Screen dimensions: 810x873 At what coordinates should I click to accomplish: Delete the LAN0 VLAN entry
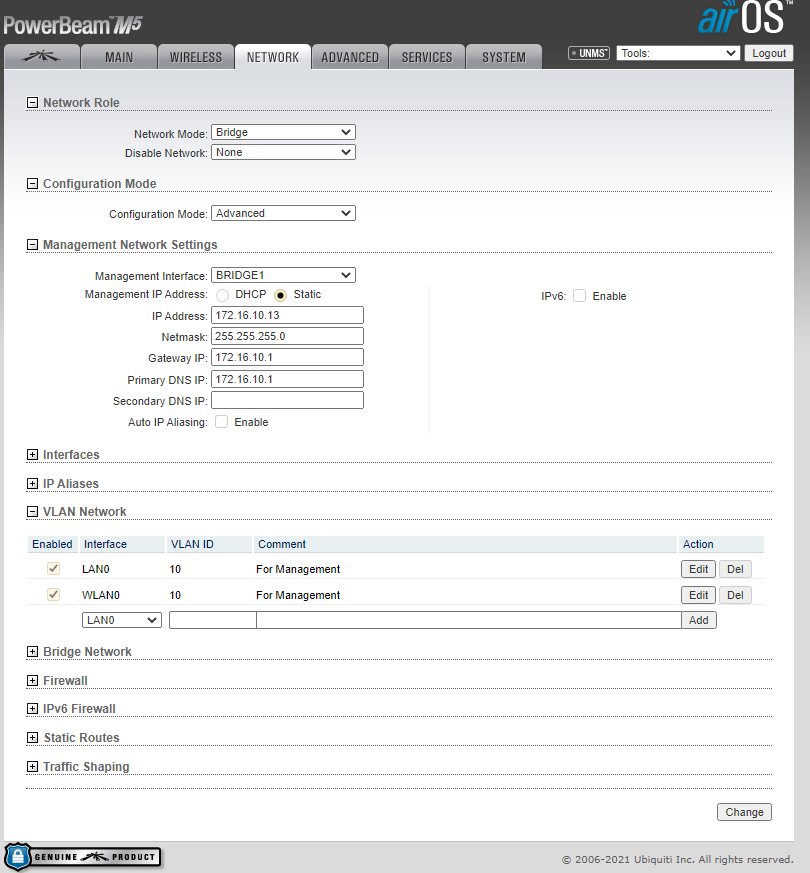735,569
